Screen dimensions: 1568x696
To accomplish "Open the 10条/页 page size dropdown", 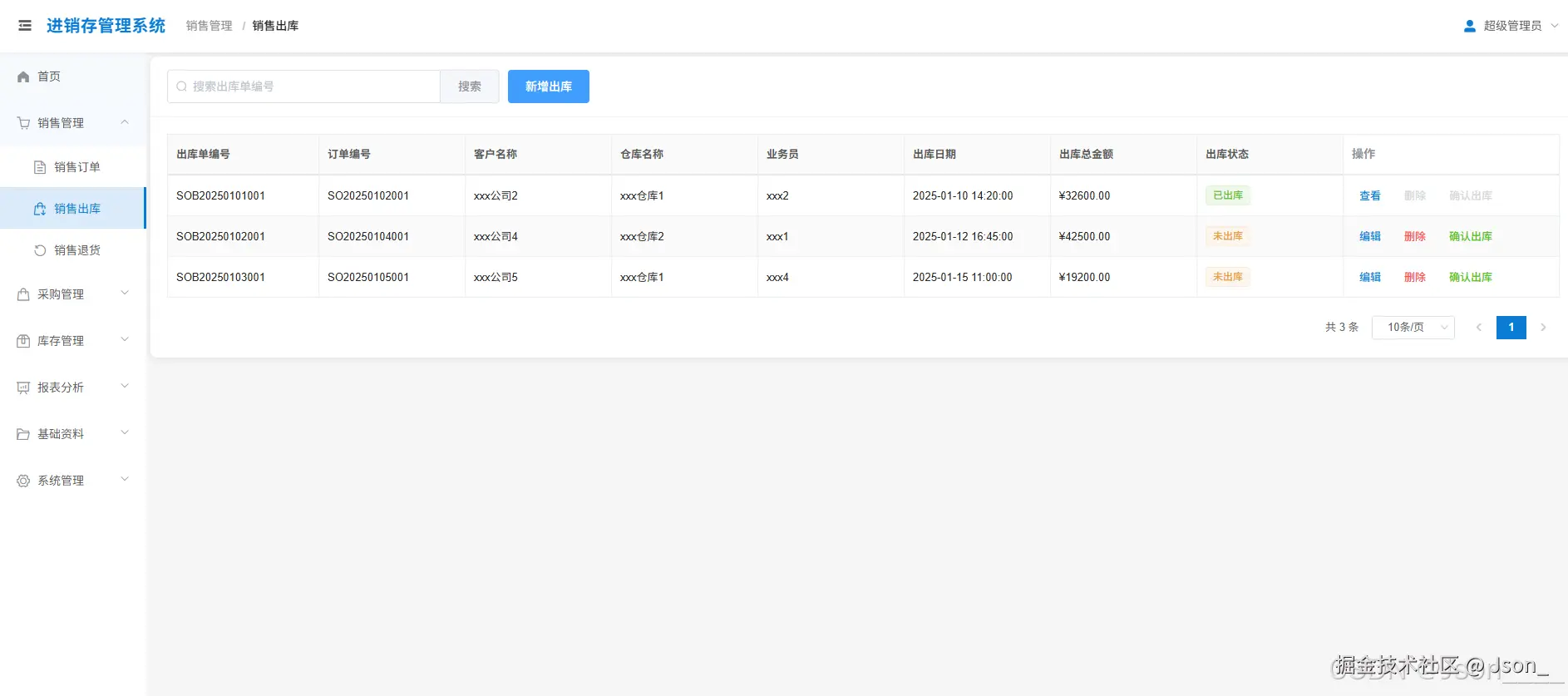I will tap(1413, 328).
